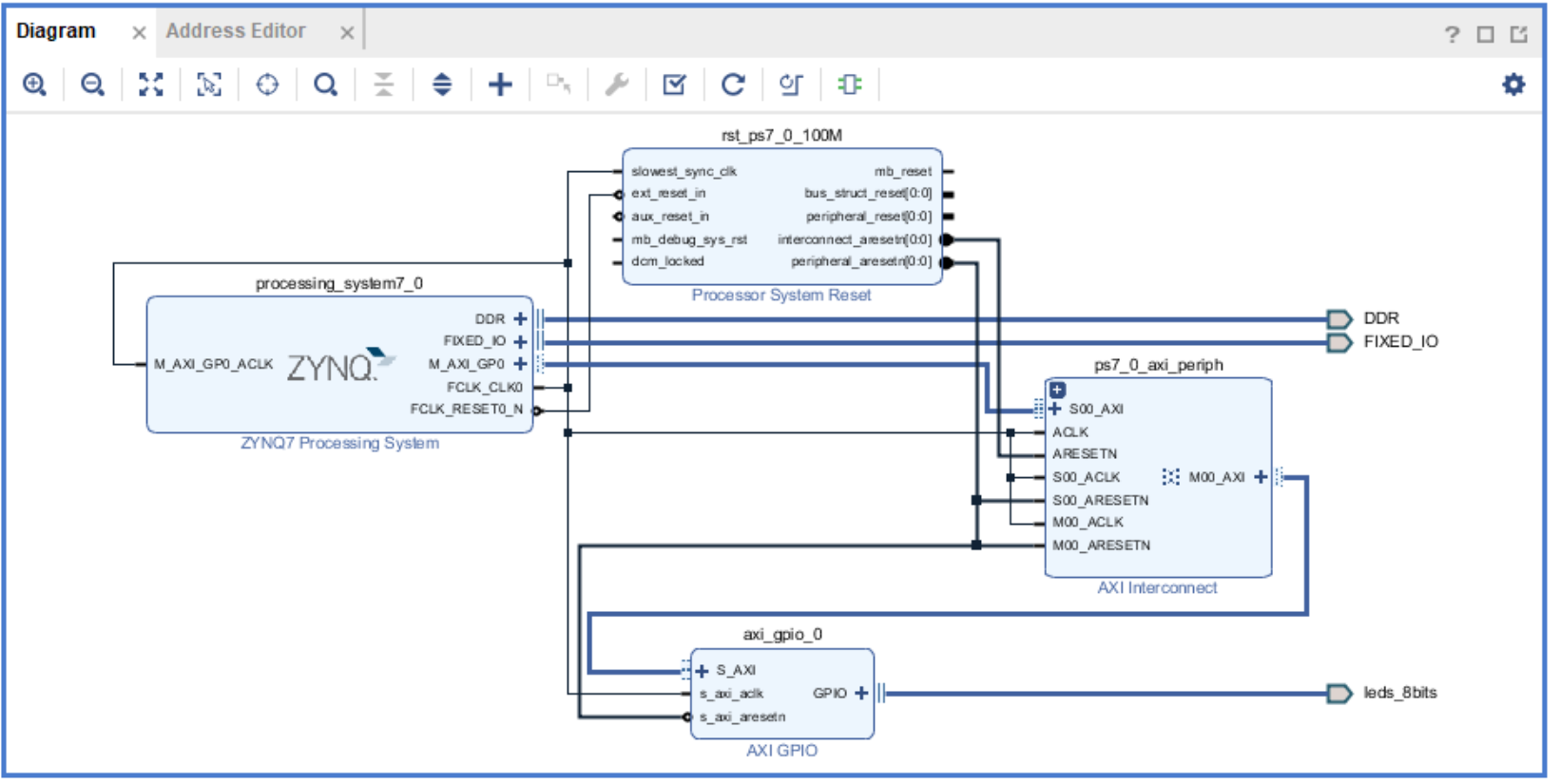Viewport: 1560px width, 784px height.
Task: Select the S00_ARESETN pin
Action: (x=1101, y=501)
